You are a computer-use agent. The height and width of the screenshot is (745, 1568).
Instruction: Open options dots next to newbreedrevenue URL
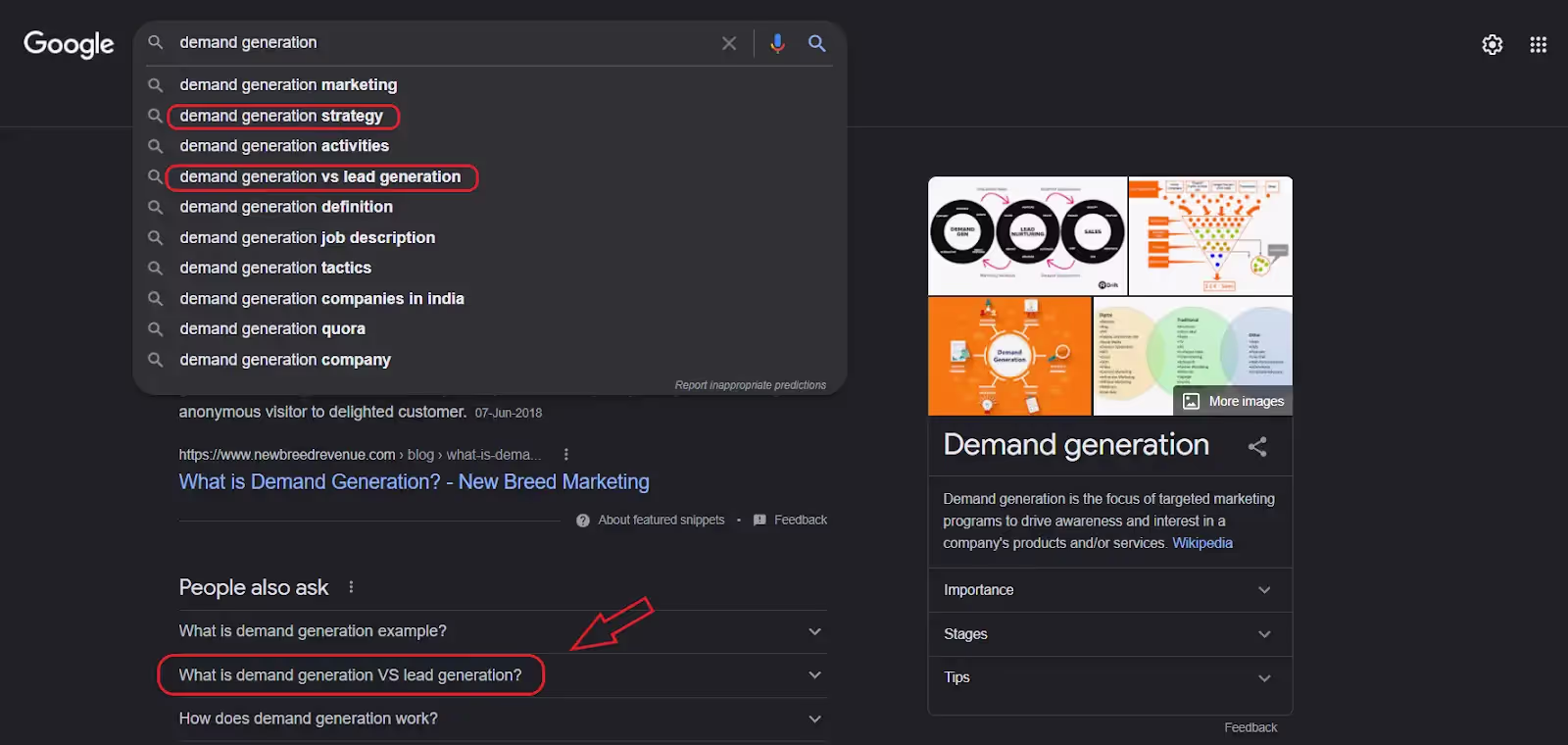[565, 455]
